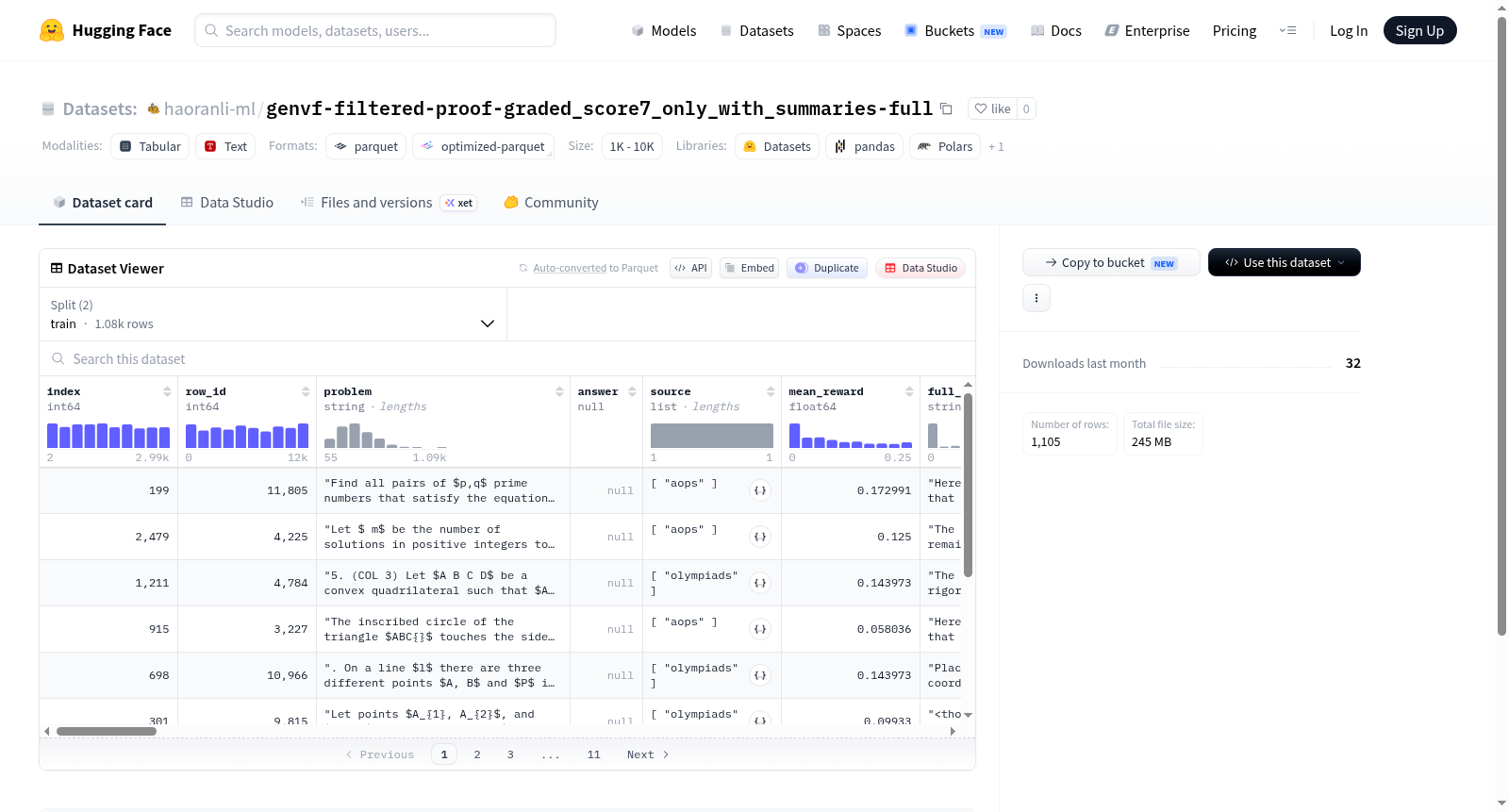Image resolution: width=1509 pixels, height=812 pixels.
Task: Select the parquet format tag
Action: coord(366,146)
